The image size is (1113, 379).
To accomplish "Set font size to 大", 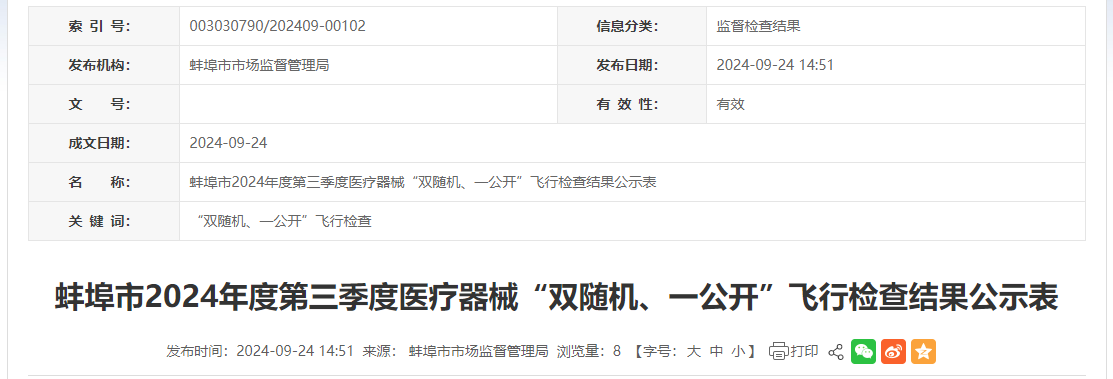I will click(x=692, y=351).
